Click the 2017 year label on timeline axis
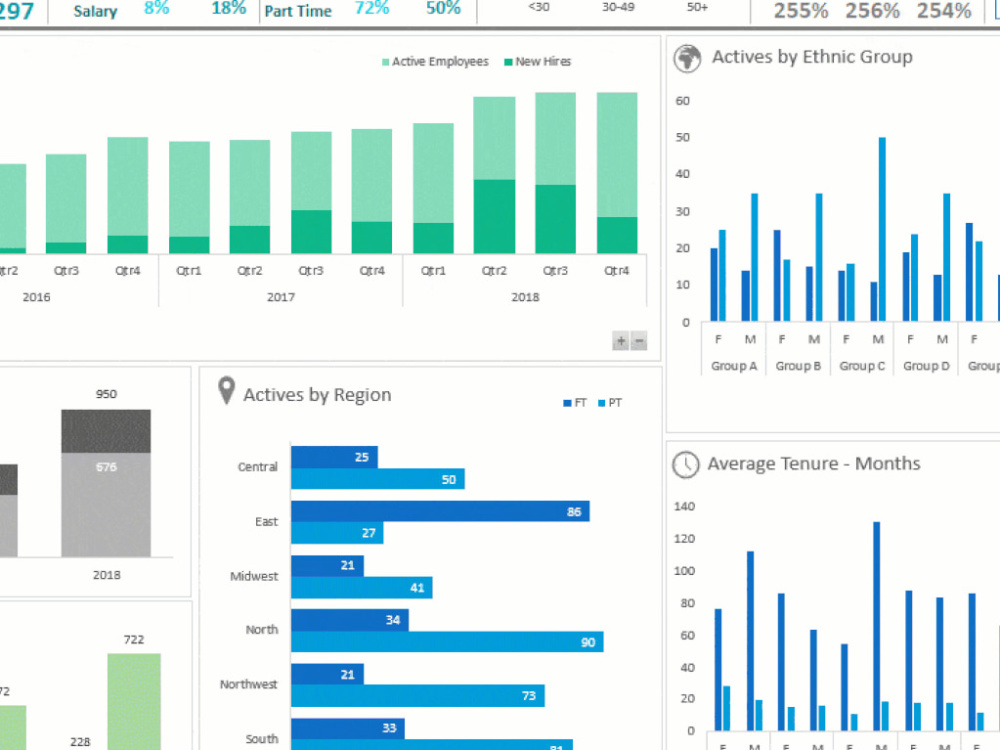 tap(281, 297)
